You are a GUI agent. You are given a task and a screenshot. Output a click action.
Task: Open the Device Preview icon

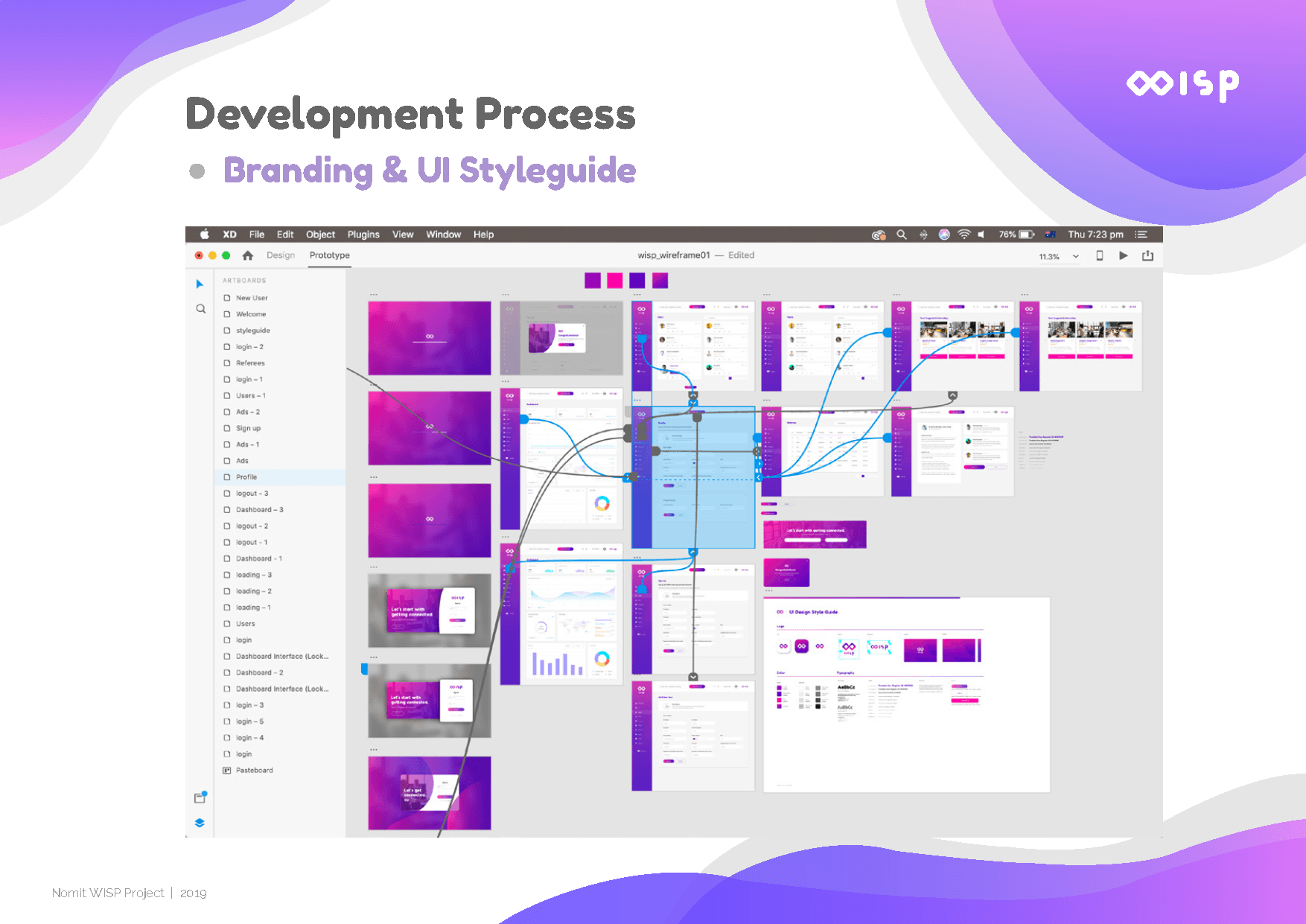(x=1099, y=255)
